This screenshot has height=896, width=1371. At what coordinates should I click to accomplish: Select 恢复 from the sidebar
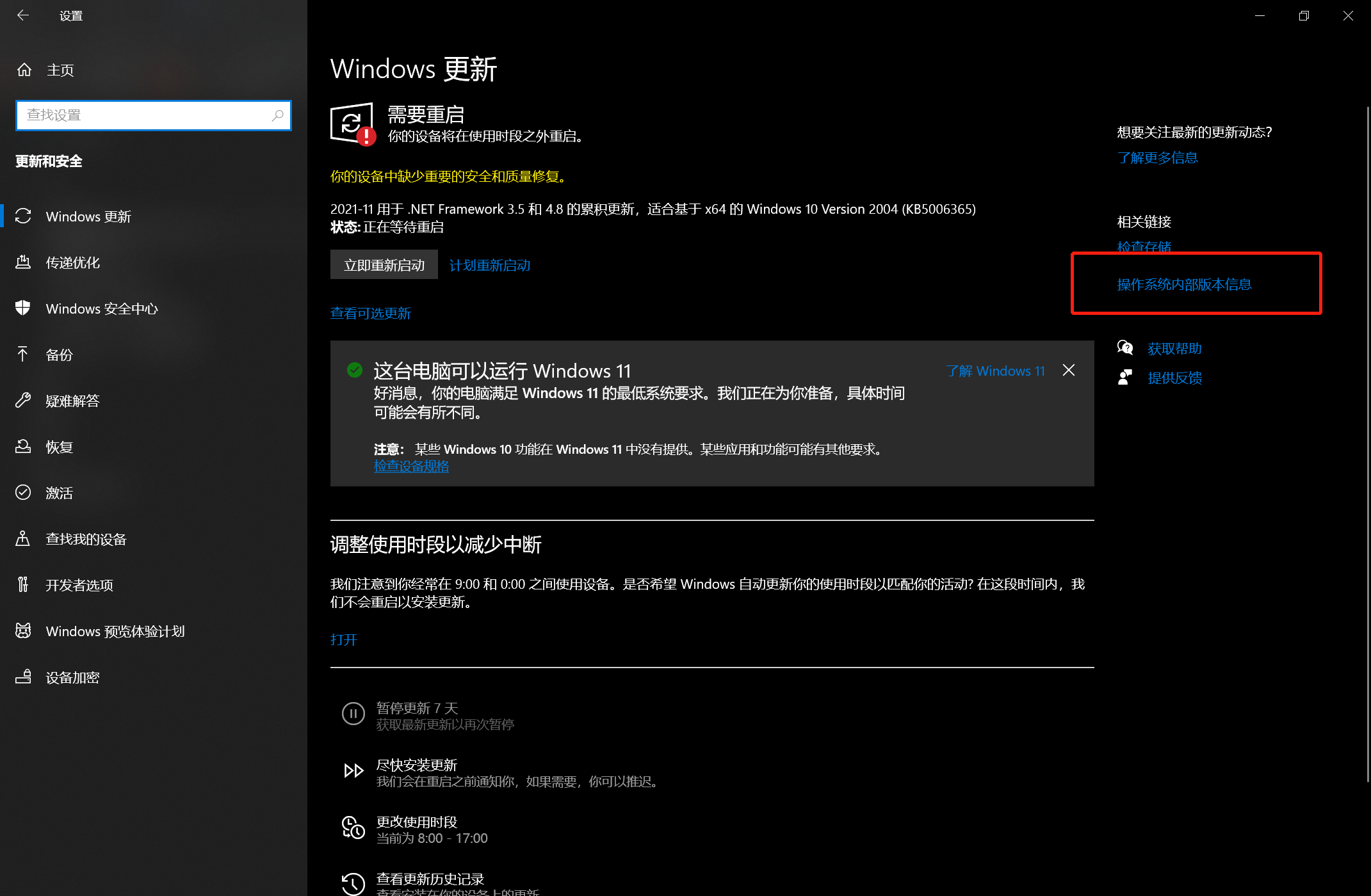point(59,447)
